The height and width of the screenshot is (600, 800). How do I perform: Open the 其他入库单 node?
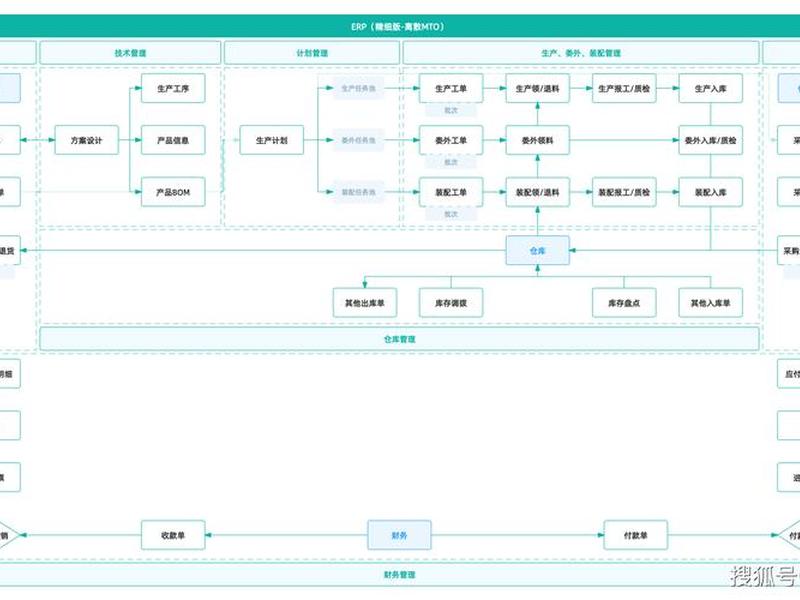710,303
